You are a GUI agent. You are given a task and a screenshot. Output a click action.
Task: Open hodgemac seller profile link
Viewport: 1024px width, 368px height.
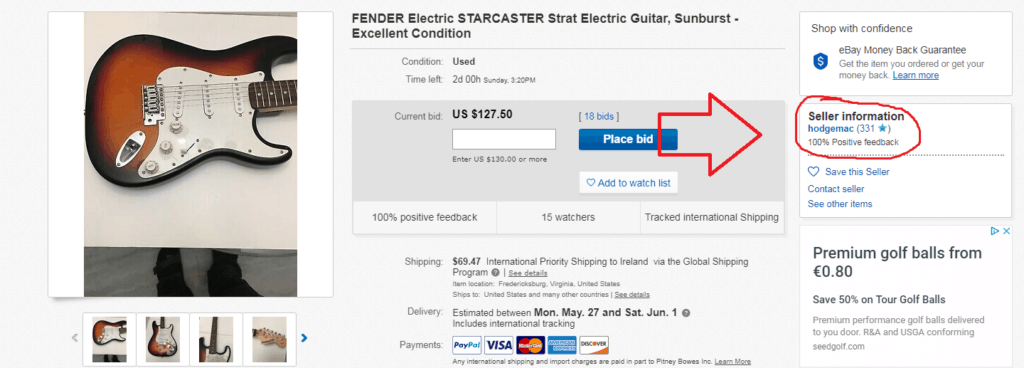coord(830,129)
